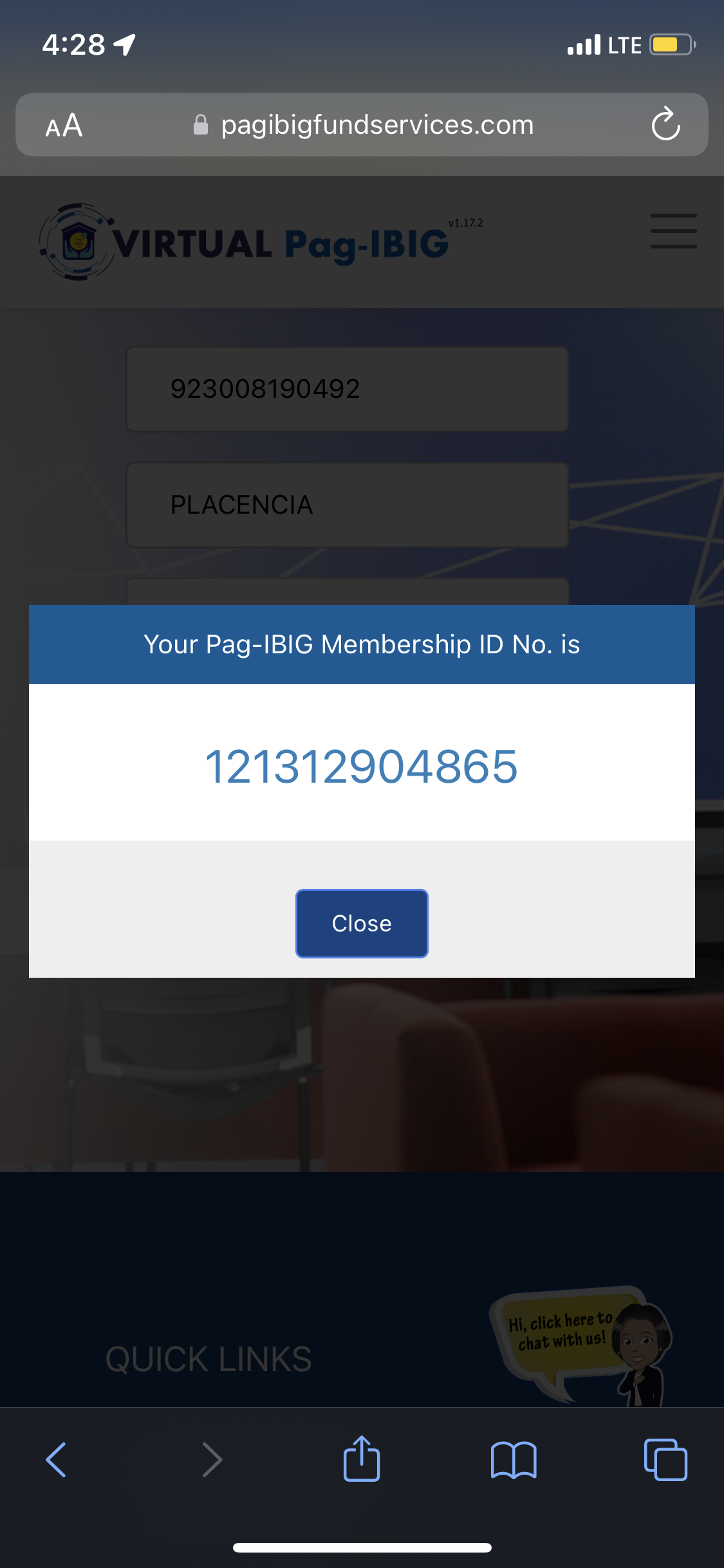Reload the page with the refresh icon
The image size is (724, 1568).
click(x=665, y=124)
